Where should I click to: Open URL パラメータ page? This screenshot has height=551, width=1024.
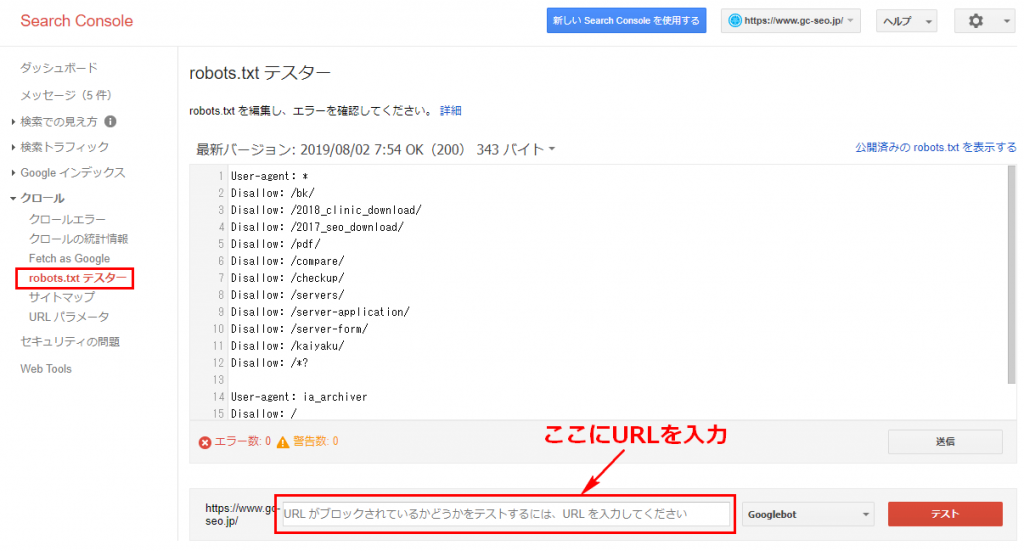[x=69, y=317]
